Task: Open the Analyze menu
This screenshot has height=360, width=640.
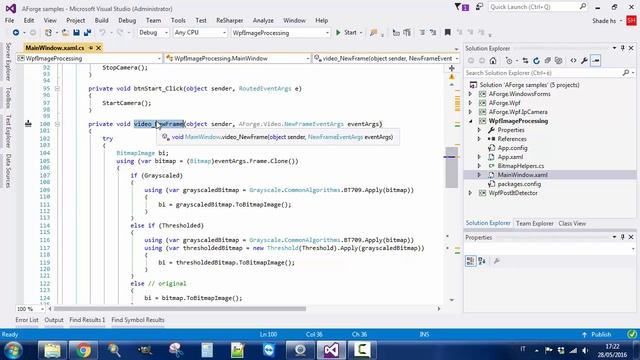Action: pyautogui.click(x=263, y=20)
